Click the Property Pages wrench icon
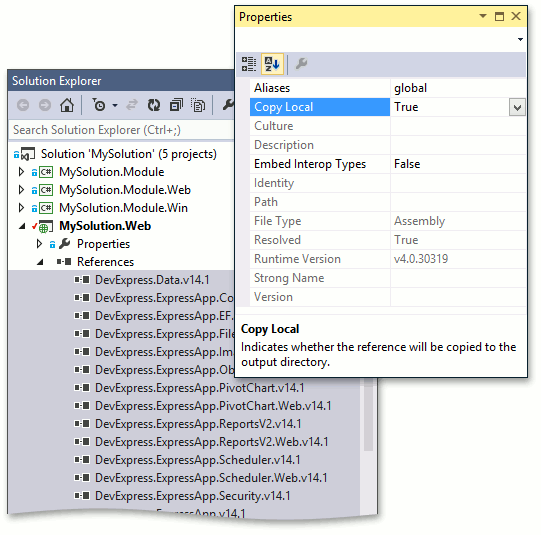 301,64
